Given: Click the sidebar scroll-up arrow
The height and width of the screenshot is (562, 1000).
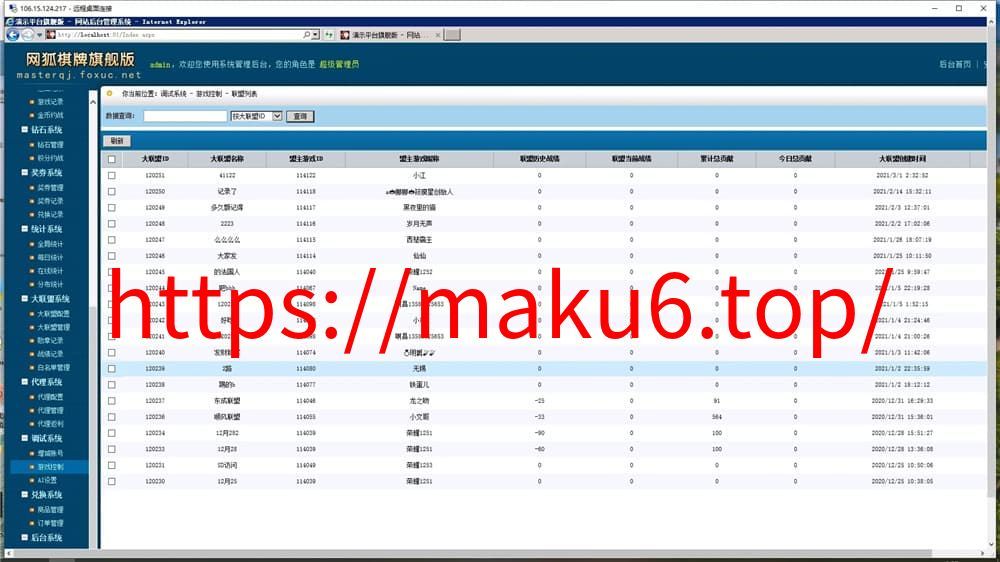Looking at the screenshot, I should click(x=93, y=102).
